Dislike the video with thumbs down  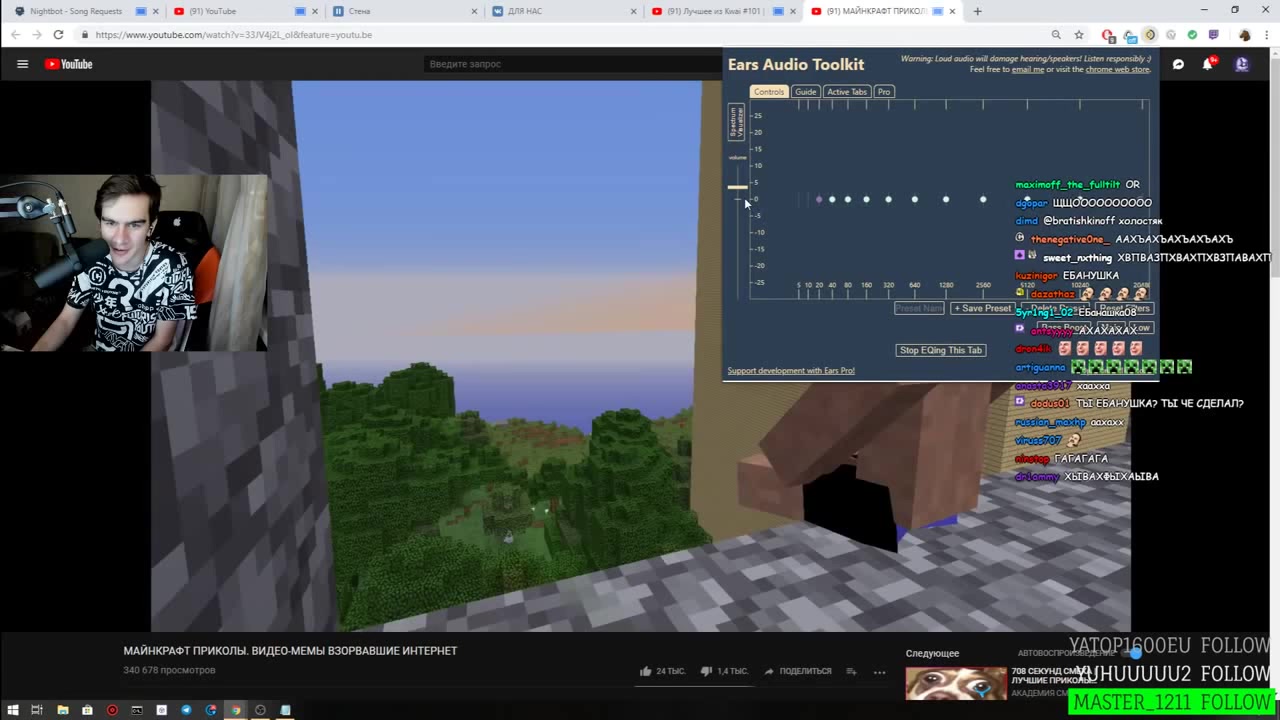pos(706,671)
